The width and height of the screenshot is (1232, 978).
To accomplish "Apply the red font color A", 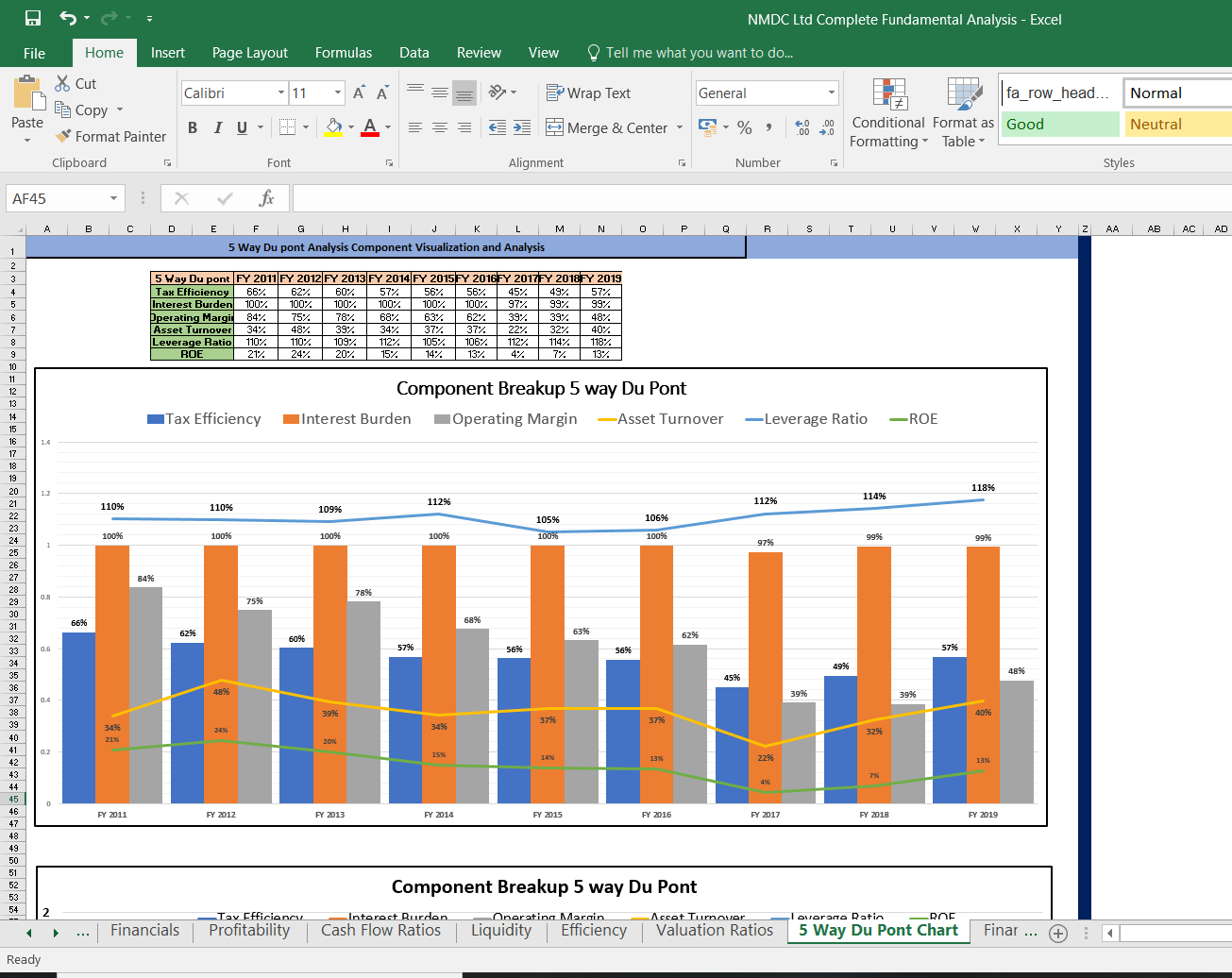I will pyautogui.click(x=370, y=127).
